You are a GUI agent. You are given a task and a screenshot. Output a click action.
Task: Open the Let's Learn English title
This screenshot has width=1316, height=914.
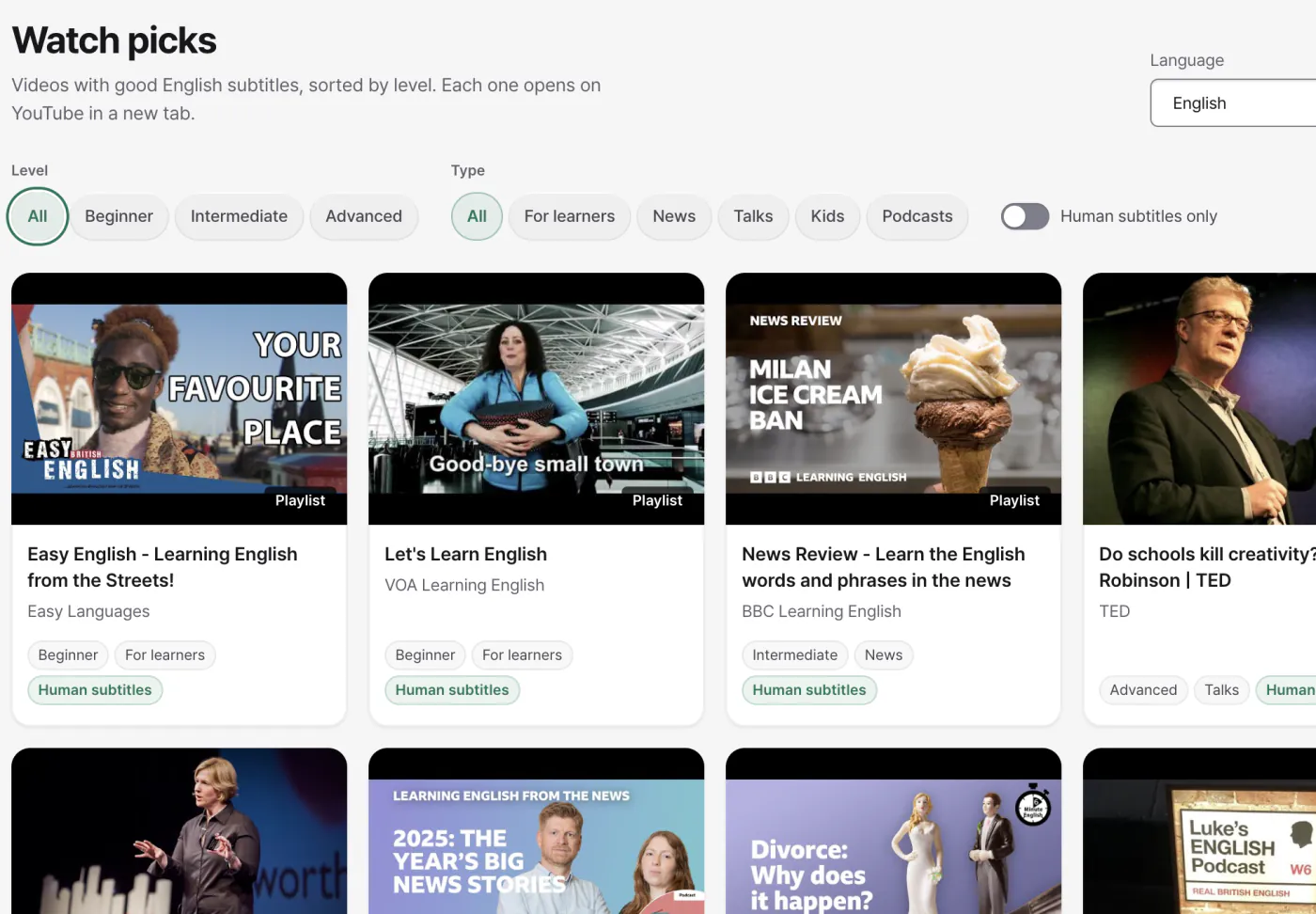pos(465,554)
